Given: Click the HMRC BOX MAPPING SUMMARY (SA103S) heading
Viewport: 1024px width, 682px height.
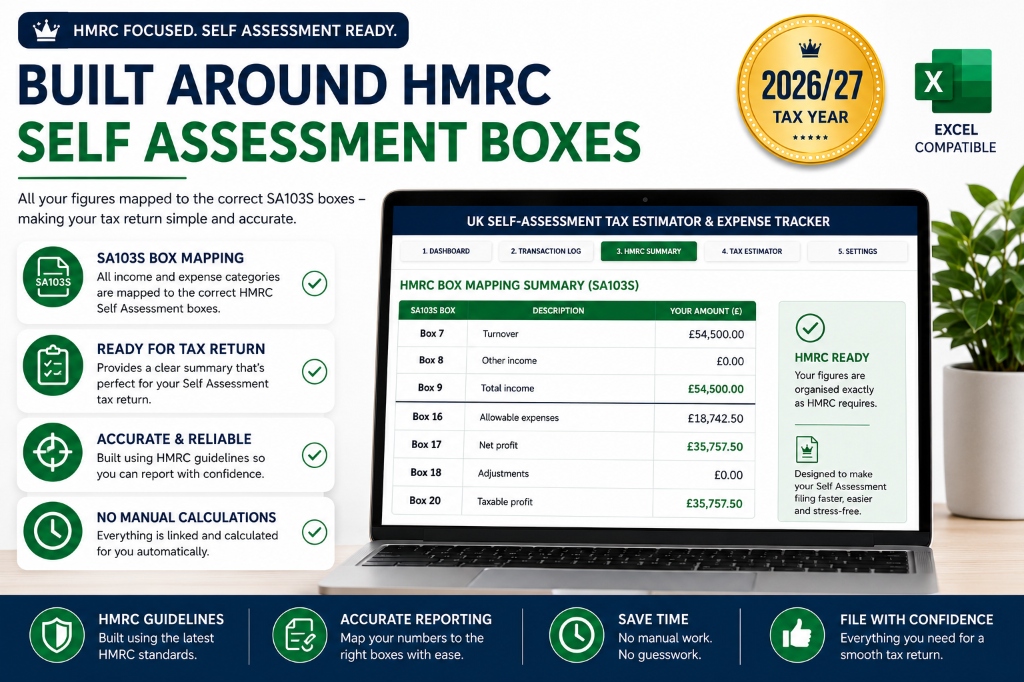Looking at the screenshot, I should [x=519, y=285].
